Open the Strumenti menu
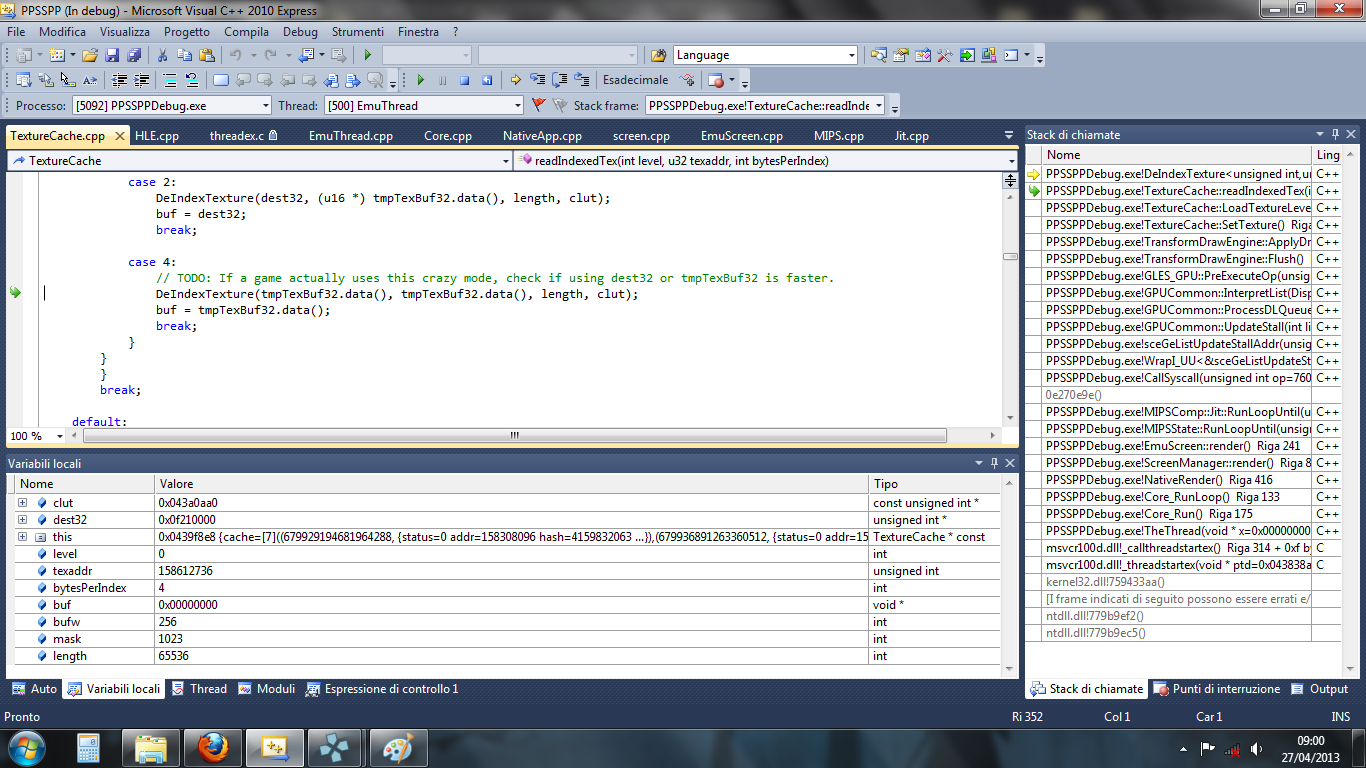Image resolution: width=1366 pixels, height=768 pixels. point(358,32)
